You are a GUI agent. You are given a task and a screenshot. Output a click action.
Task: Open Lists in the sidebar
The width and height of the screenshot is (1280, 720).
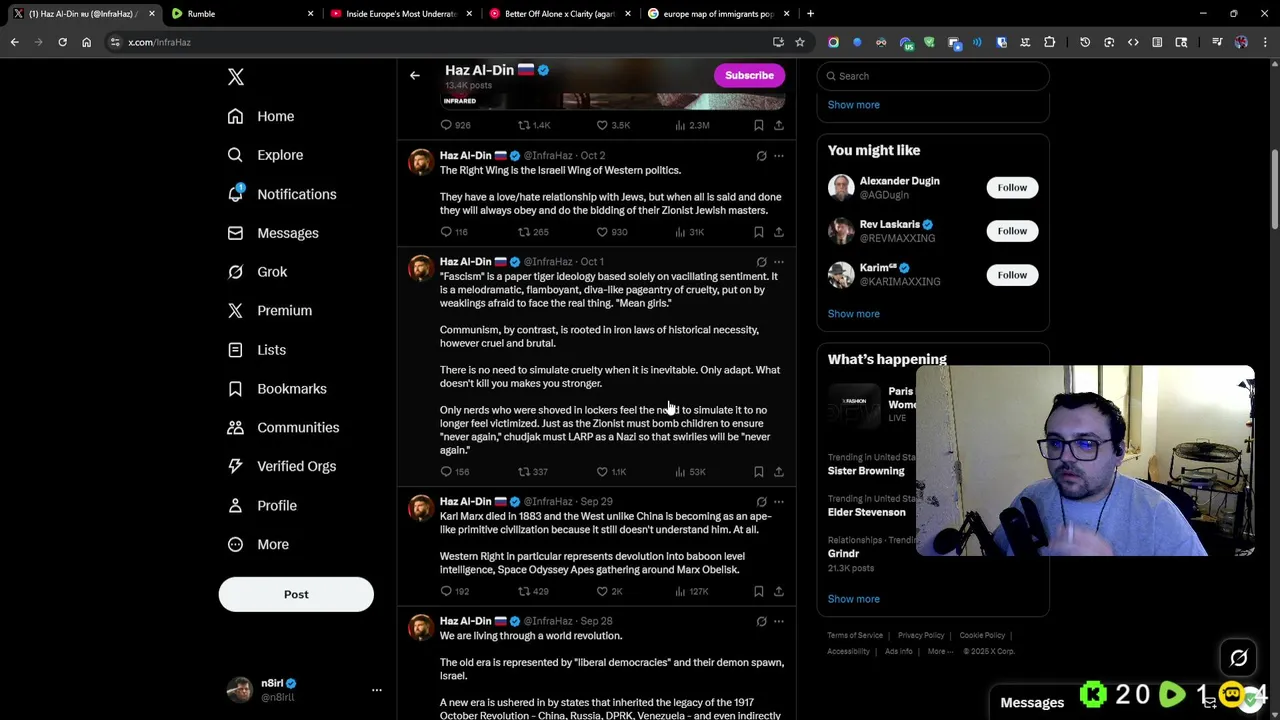[x=257, y=350]
